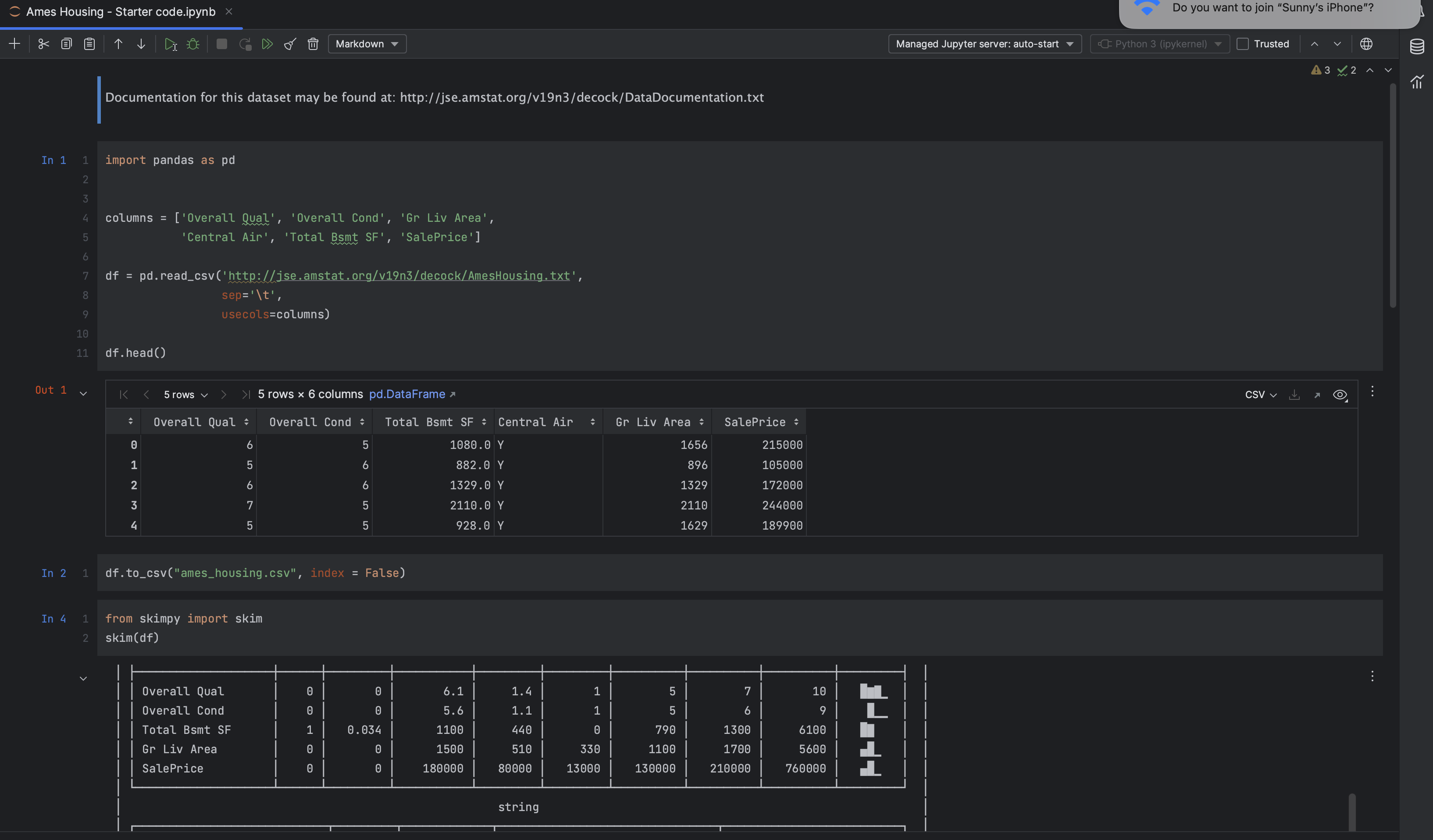1433x840 pixels.
Task: Click the Add Cell Below plus icon
Action: [x=15, y=44]
